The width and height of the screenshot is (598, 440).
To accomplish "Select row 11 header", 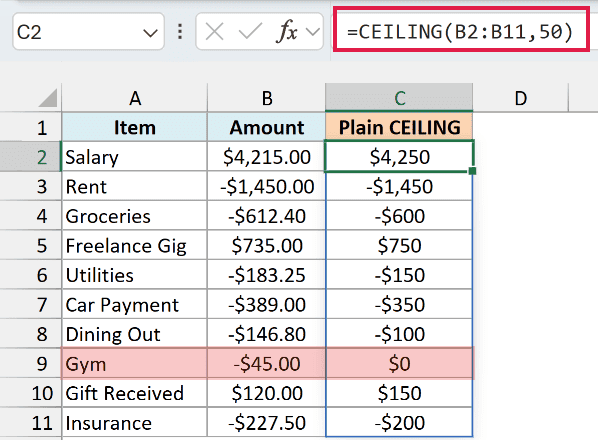I will [x=31, y=422].
